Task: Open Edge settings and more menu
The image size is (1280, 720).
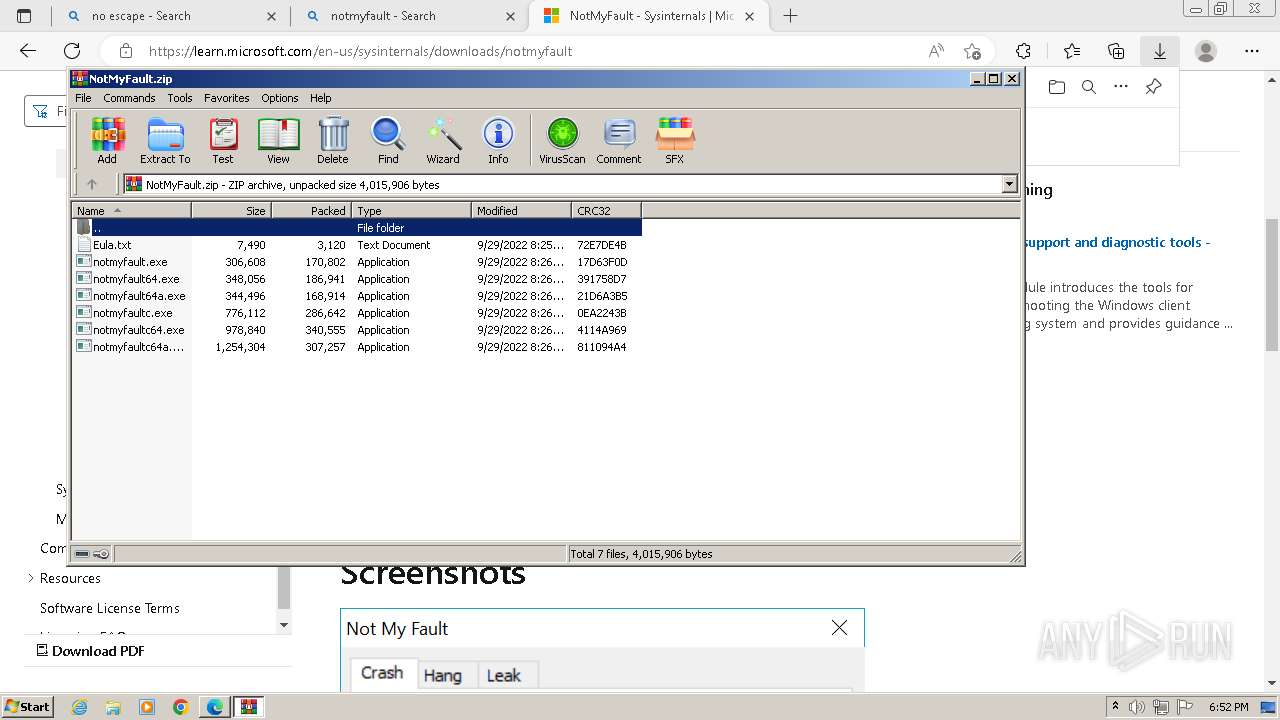Action: coord(1252,51)
